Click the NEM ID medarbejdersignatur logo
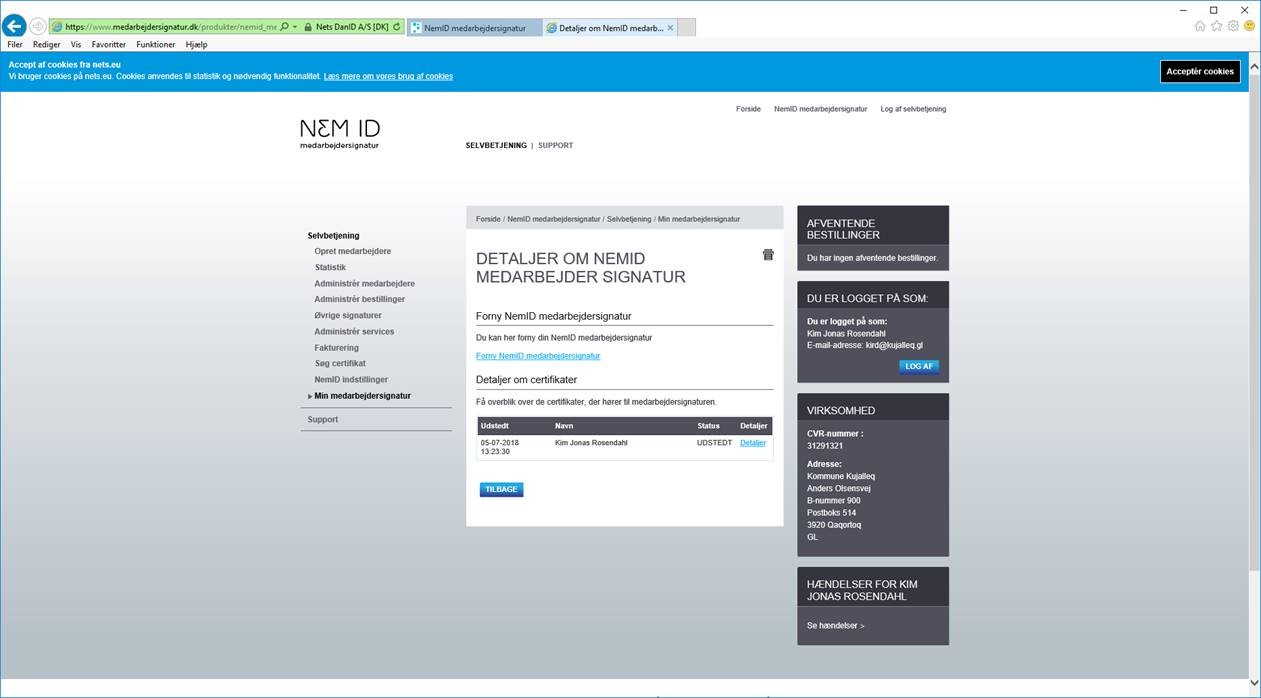Screen dimensions: 1261x698 pyautogui.click(x=340, y=134)
